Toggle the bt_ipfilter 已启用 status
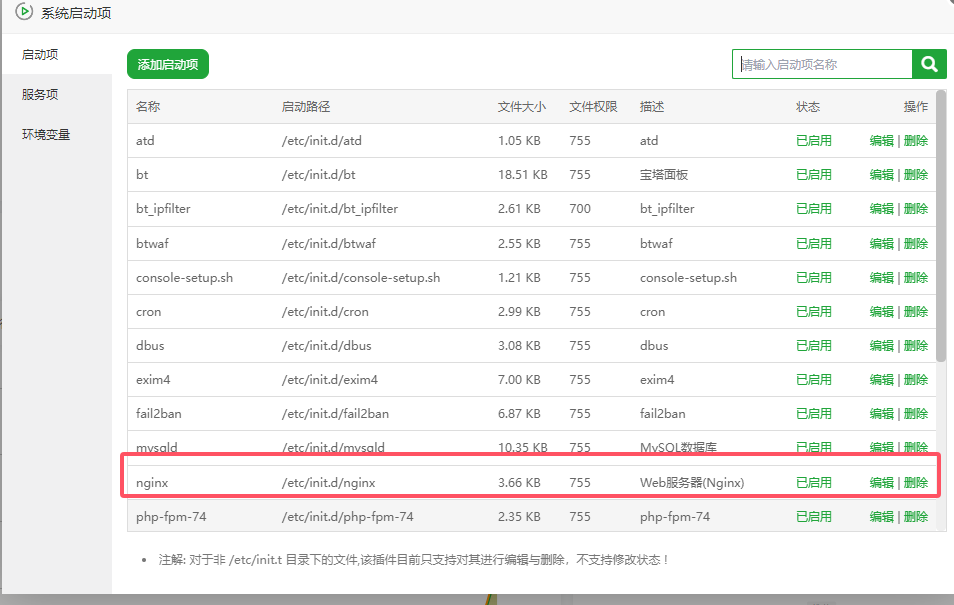This screenshot has width=954, height=605. point(813,209)
